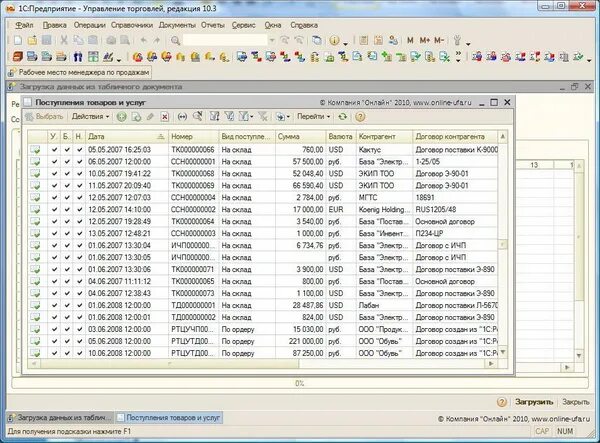Toggle Н. checkmark in row ТК00000068
This screenshot has width=600, height=443.
click(79, 173)
